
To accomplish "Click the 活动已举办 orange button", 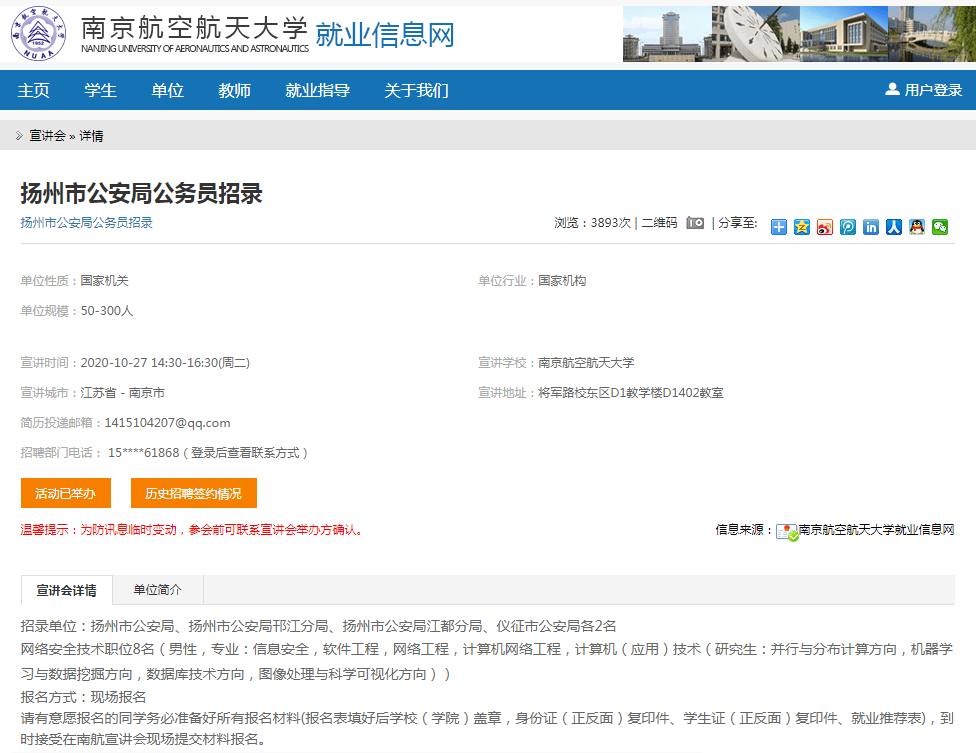I will tap(66, 493).
